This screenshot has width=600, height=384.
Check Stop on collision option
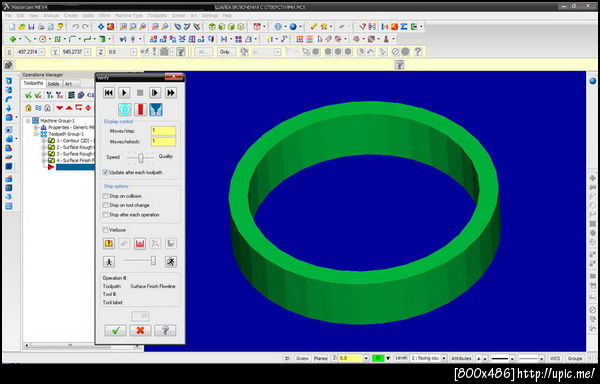click(105, 196)
